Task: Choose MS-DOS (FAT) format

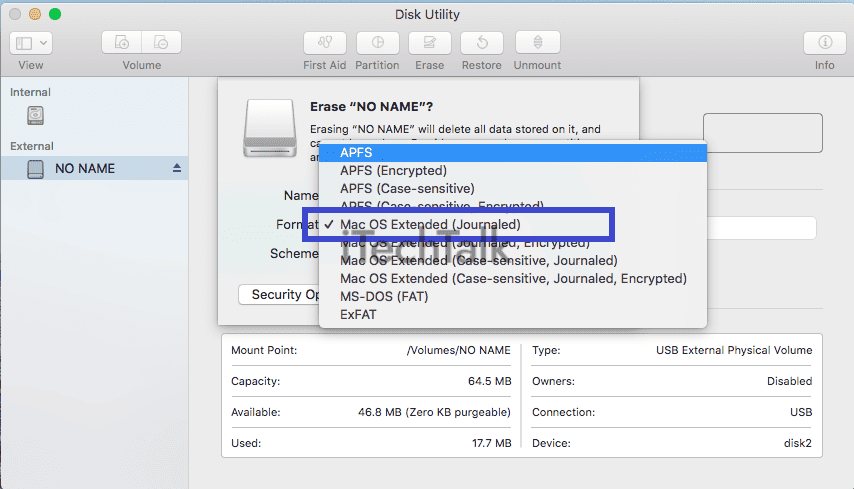Action: click(x=513, y=296)
